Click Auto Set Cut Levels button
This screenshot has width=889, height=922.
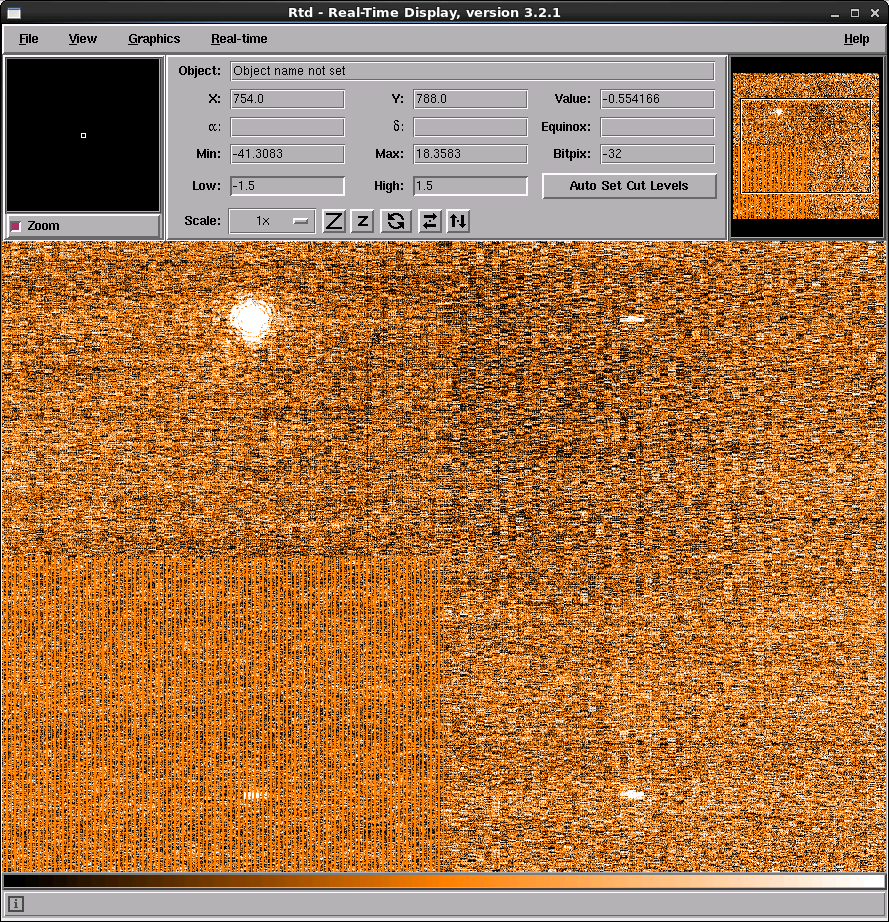tap(629, 186)
